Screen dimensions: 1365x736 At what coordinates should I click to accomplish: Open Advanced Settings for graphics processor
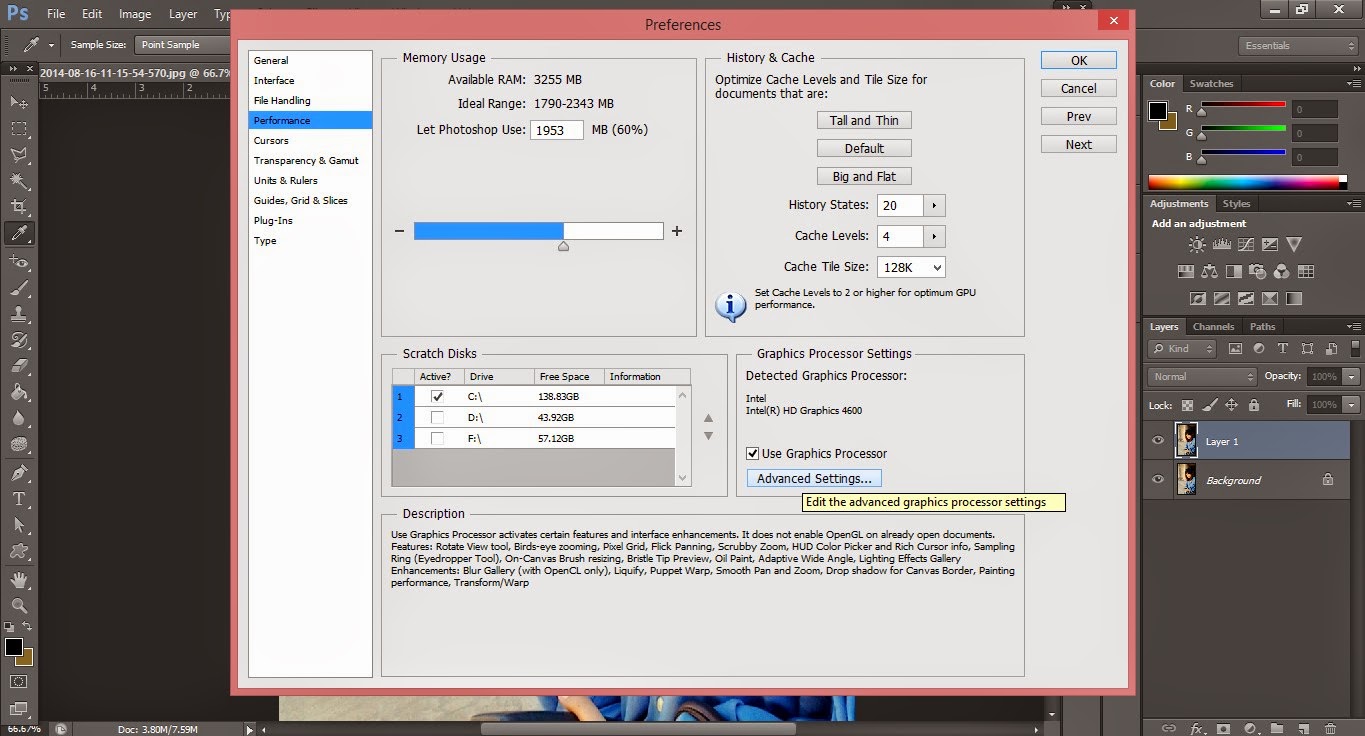(x=814, y=479)
